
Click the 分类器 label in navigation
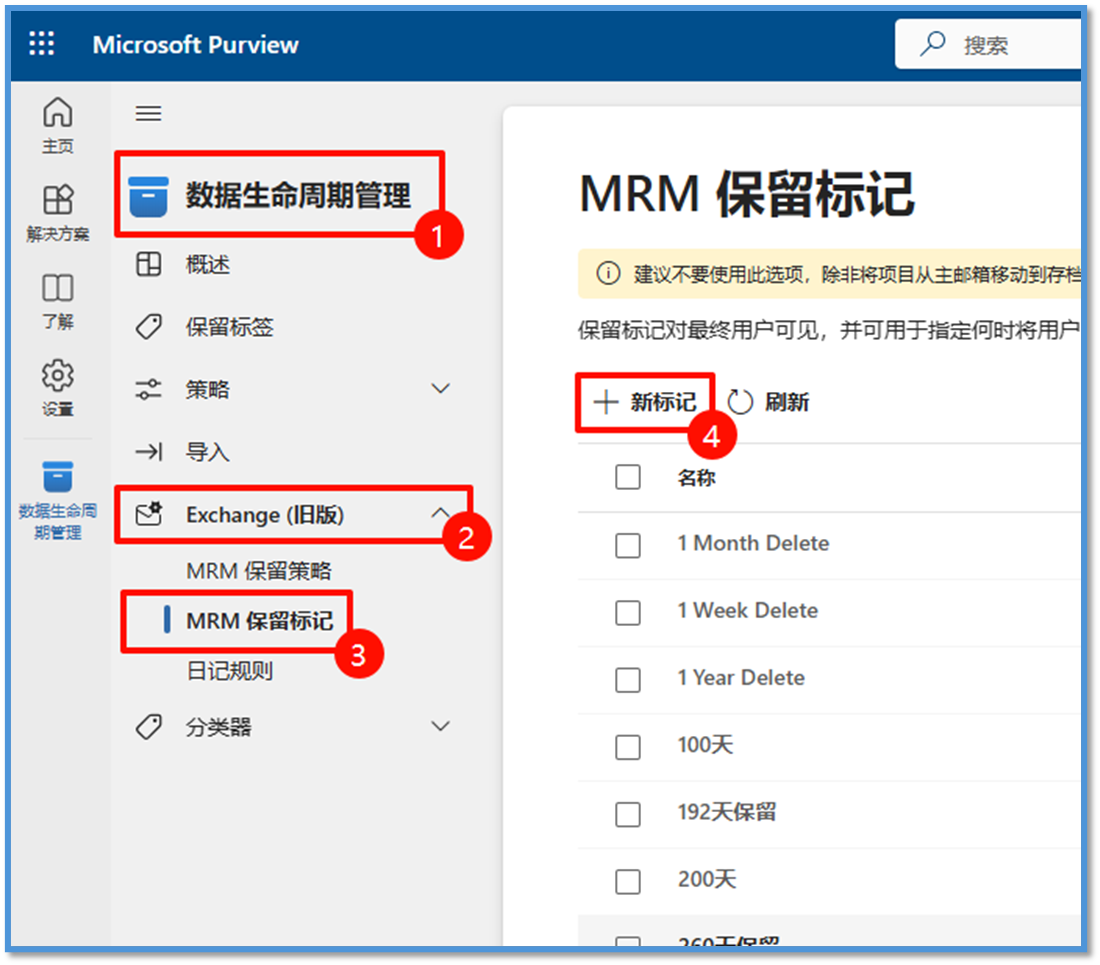pyautogui.click(x=219, y=727)
